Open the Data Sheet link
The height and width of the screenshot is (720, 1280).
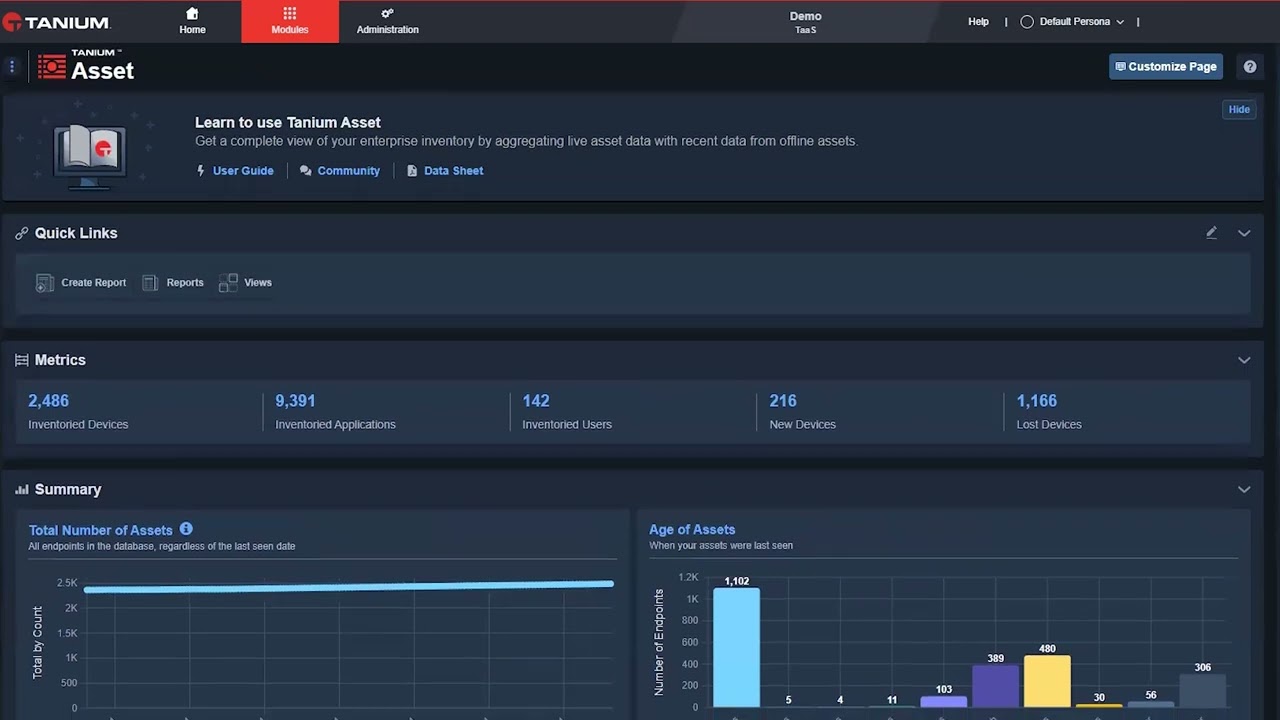453,171
